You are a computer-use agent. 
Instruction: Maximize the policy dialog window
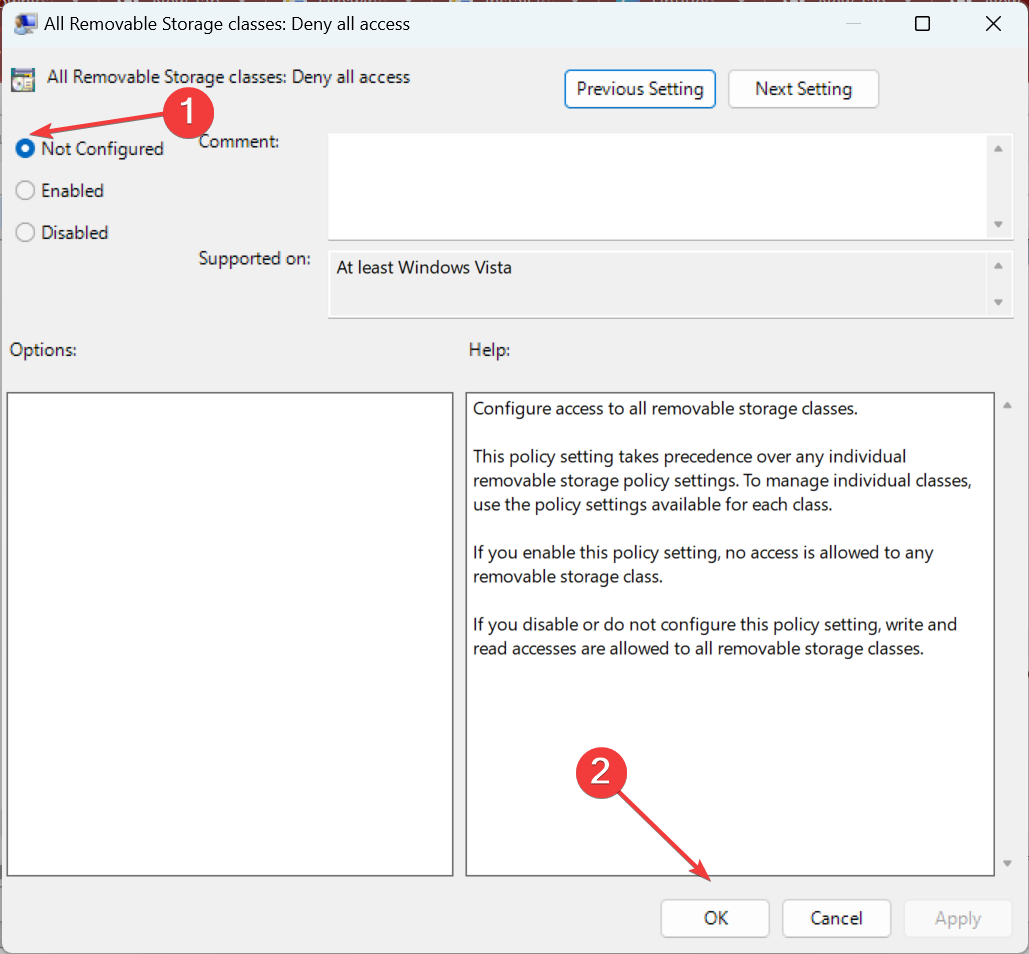pos(922,24)
